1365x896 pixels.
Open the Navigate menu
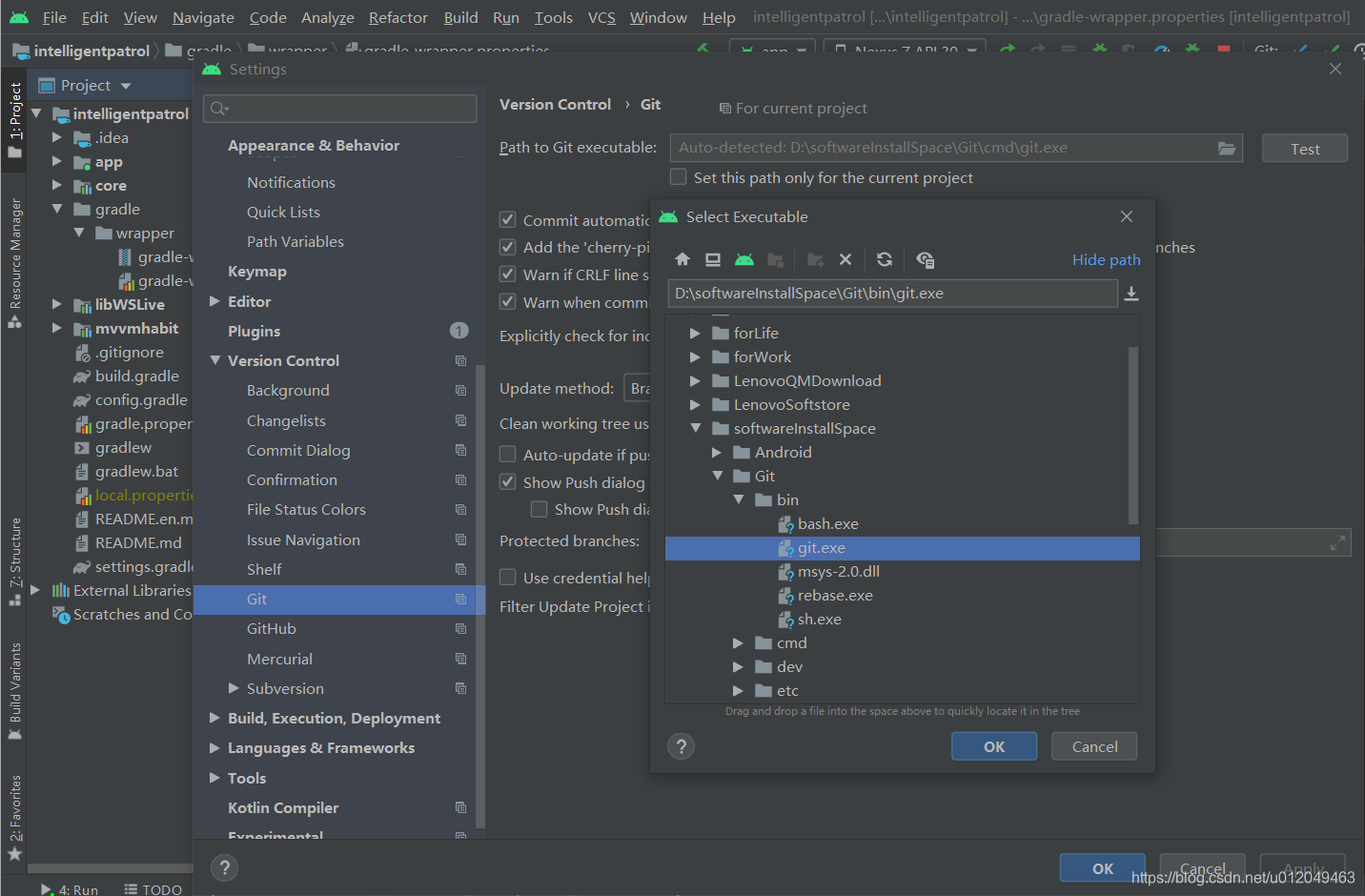[202, 17]
